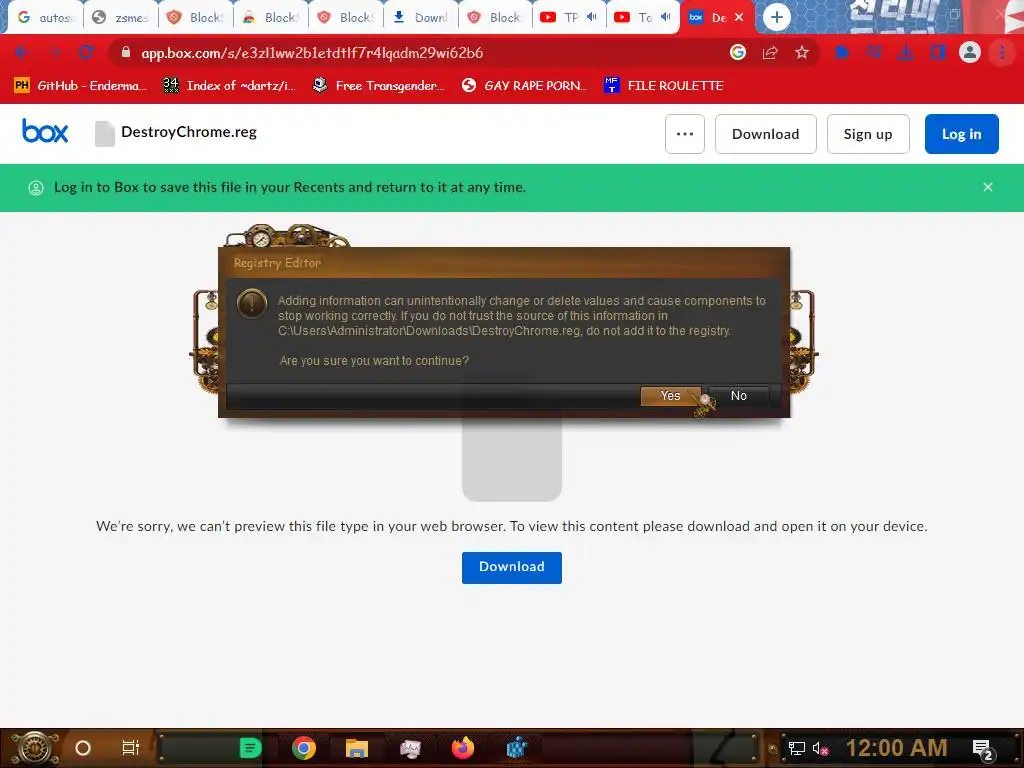1024x768 pixels.
Task: Open the 'GitHub - Enderma...' bookmark
Action: (x=80, y=86)
